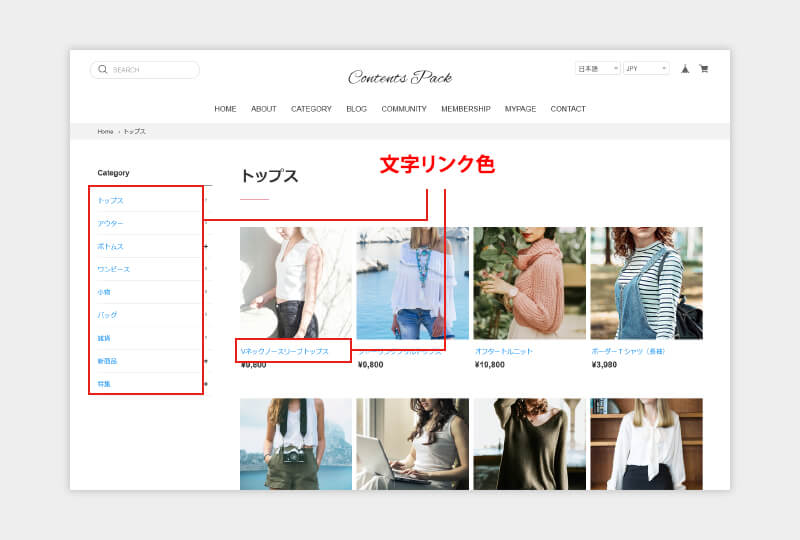800x540 pixels.
Task: Click the ¥3,980 price text
Action: (604, 364)
